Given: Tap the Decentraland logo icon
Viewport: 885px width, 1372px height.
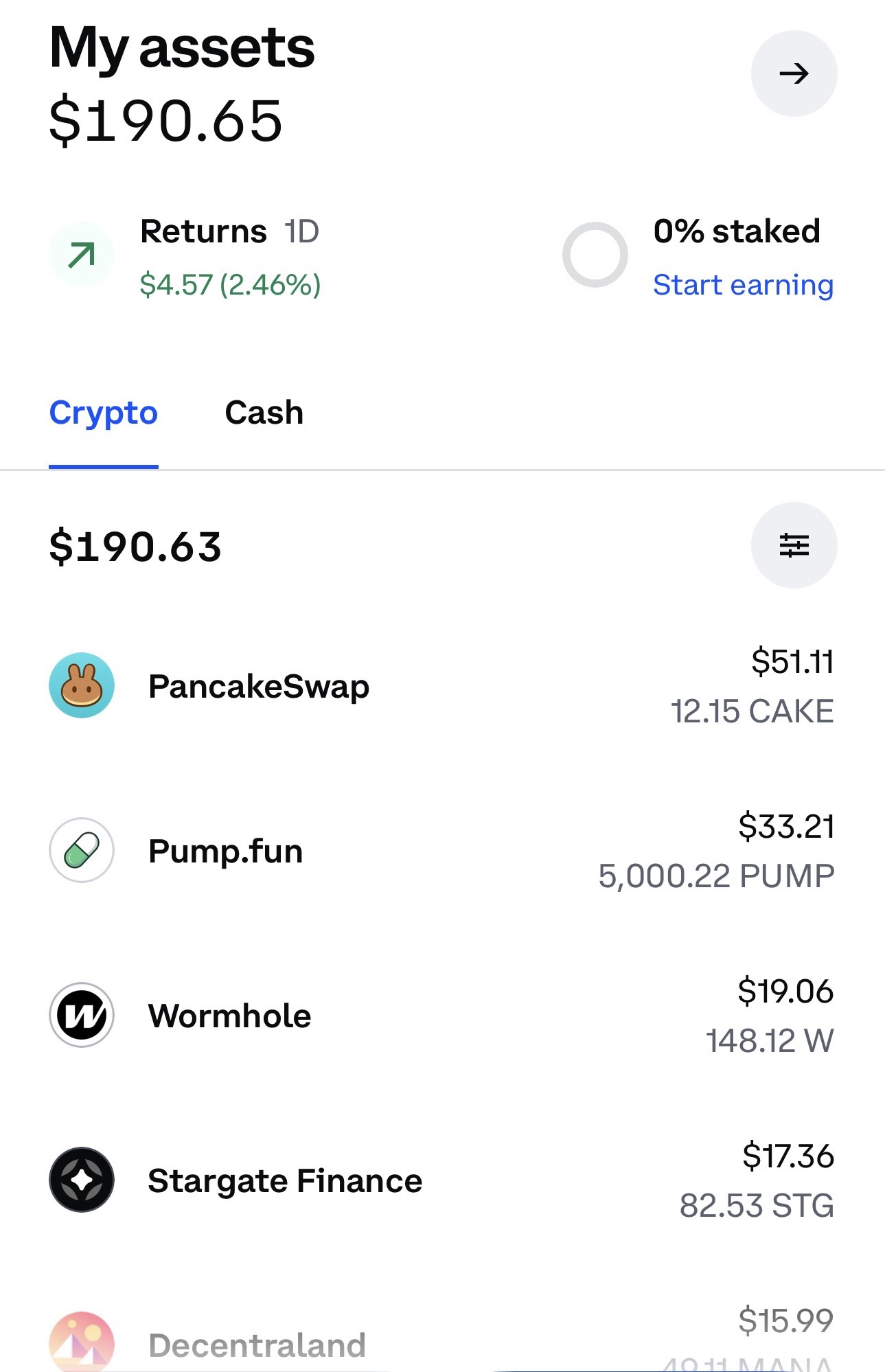Looking at the screenshot, I should [82, 1342].
